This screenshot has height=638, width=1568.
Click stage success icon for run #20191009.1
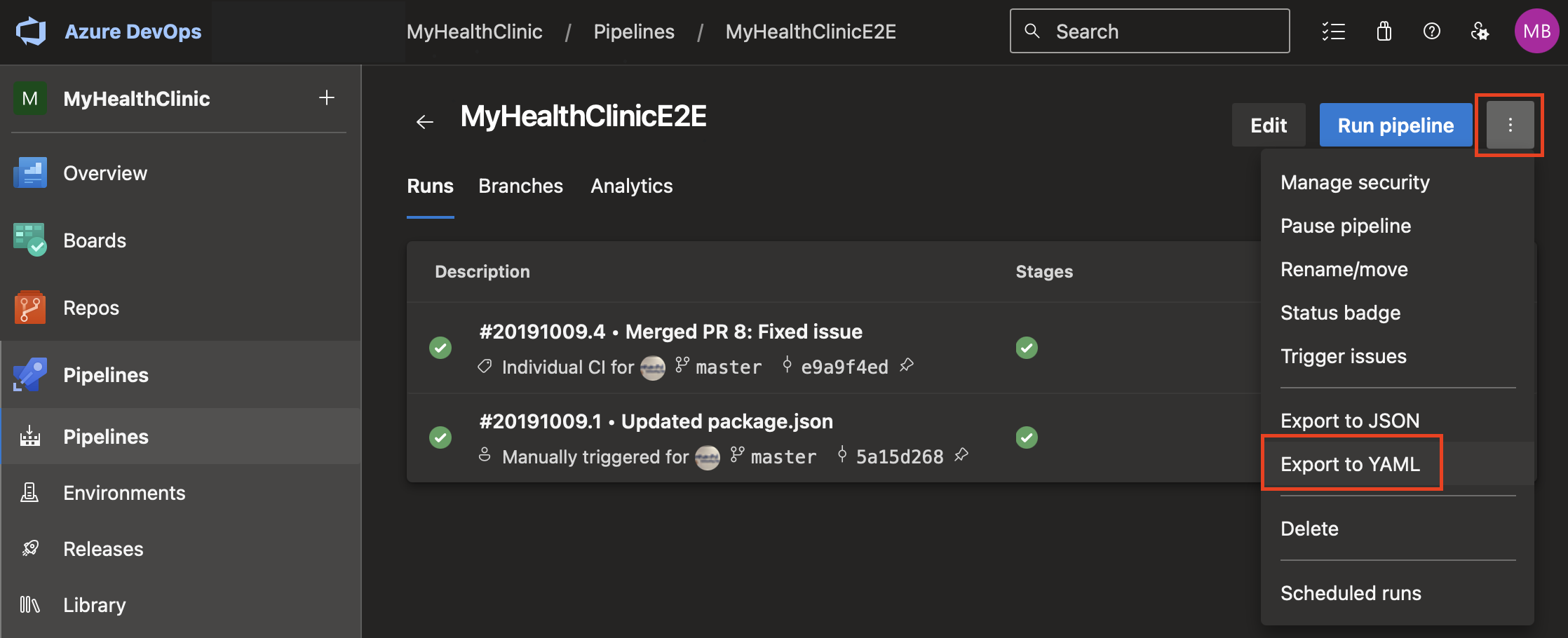pyautogui.click(x=1027, y=437)
